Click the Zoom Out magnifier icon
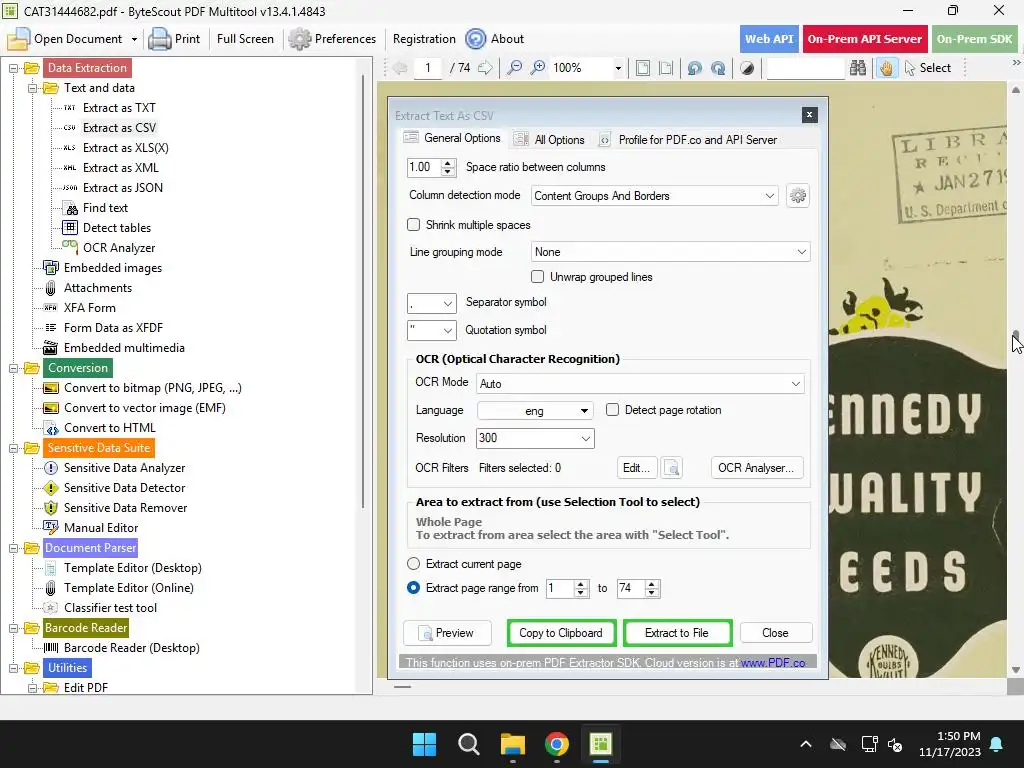Image resolution: width=1024 pixels, height=768 pixels. click(515, 68)
